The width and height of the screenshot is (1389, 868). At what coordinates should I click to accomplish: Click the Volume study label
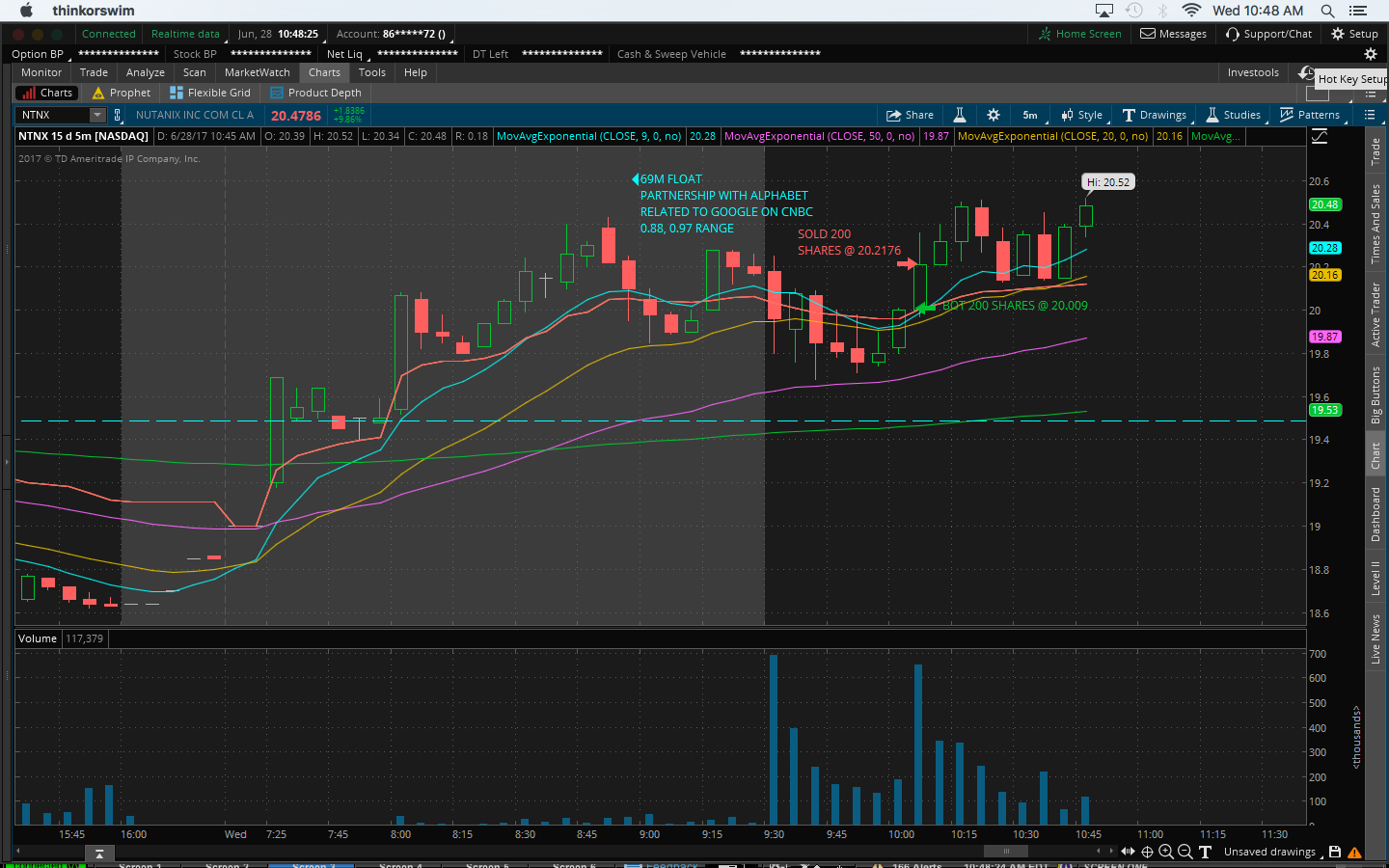(38, 638)
